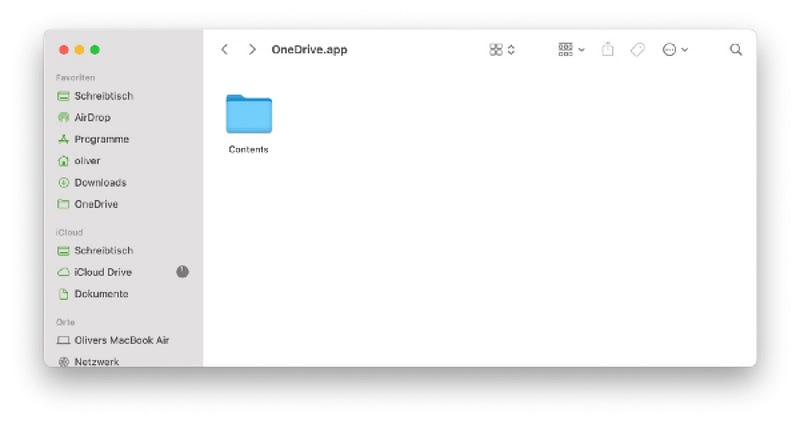Click the Favoriten section header

(x=76, y=78)
